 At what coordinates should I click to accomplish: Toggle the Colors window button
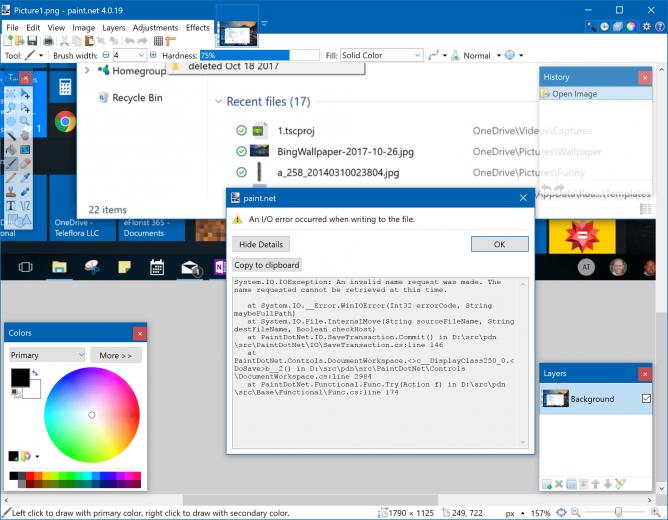[631, 26]
